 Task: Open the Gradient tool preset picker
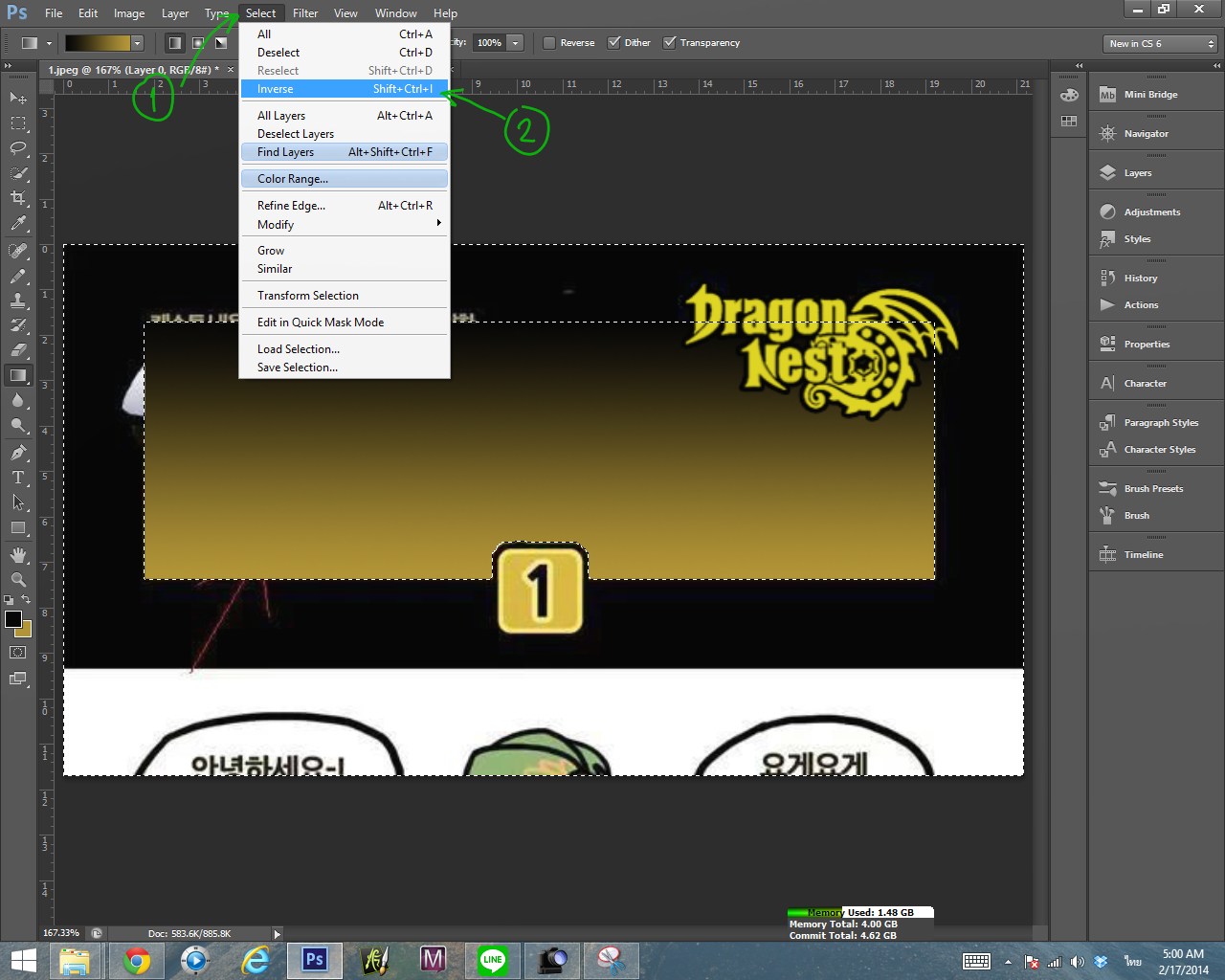coord(36,43)
